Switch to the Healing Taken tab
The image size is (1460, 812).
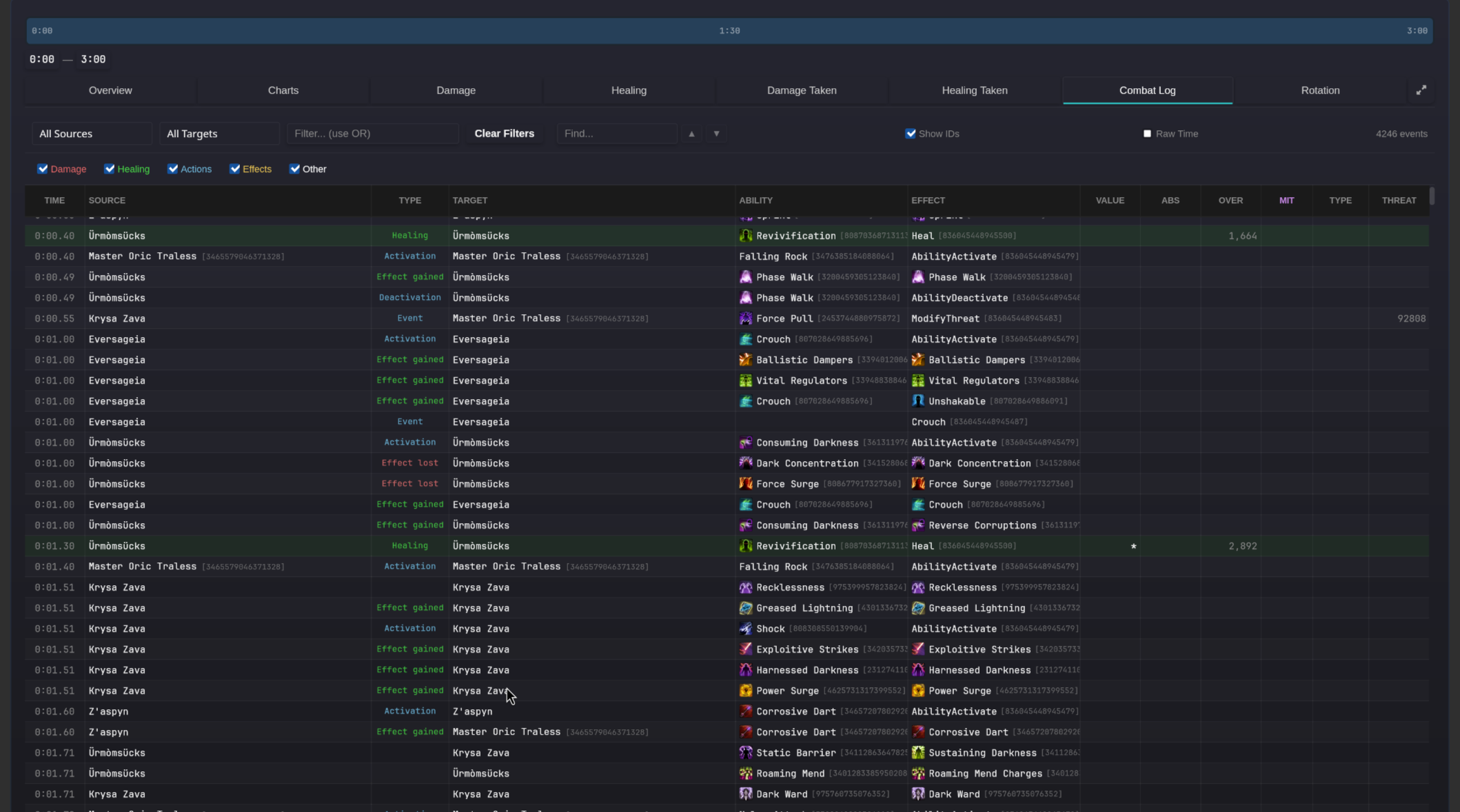click(x=974, y=90)
